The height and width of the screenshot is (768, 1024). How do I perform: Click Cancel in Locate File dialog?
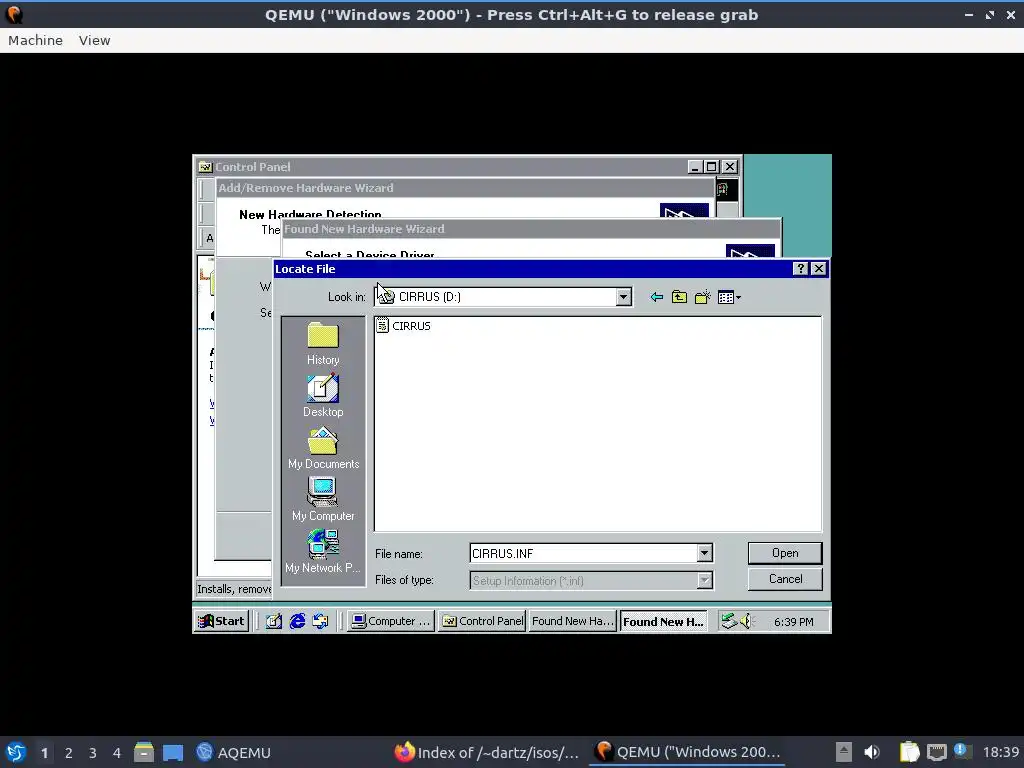click(785, 579)
